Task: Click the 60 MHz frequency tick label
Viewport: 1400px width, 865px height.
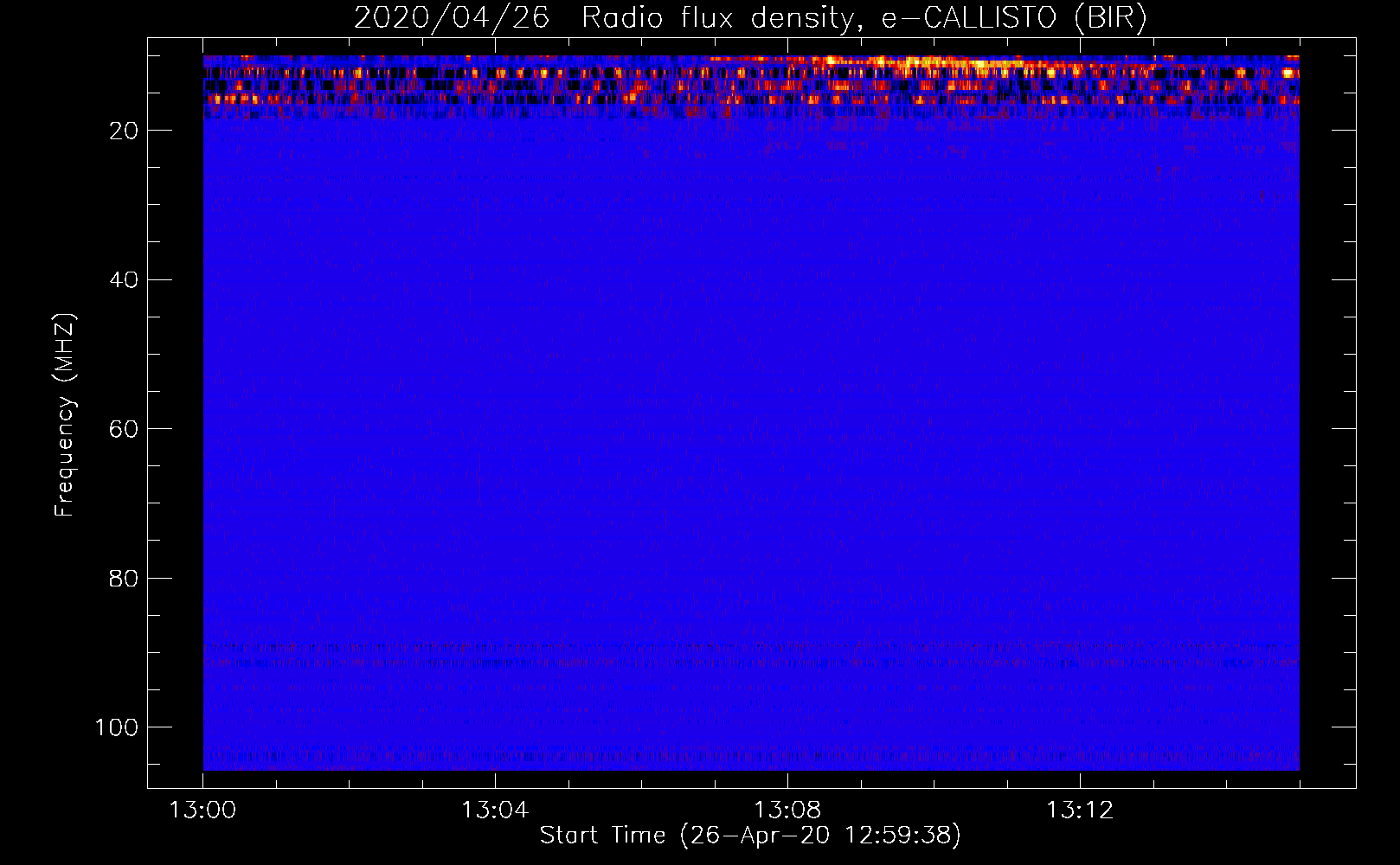Action: [124, 429]
